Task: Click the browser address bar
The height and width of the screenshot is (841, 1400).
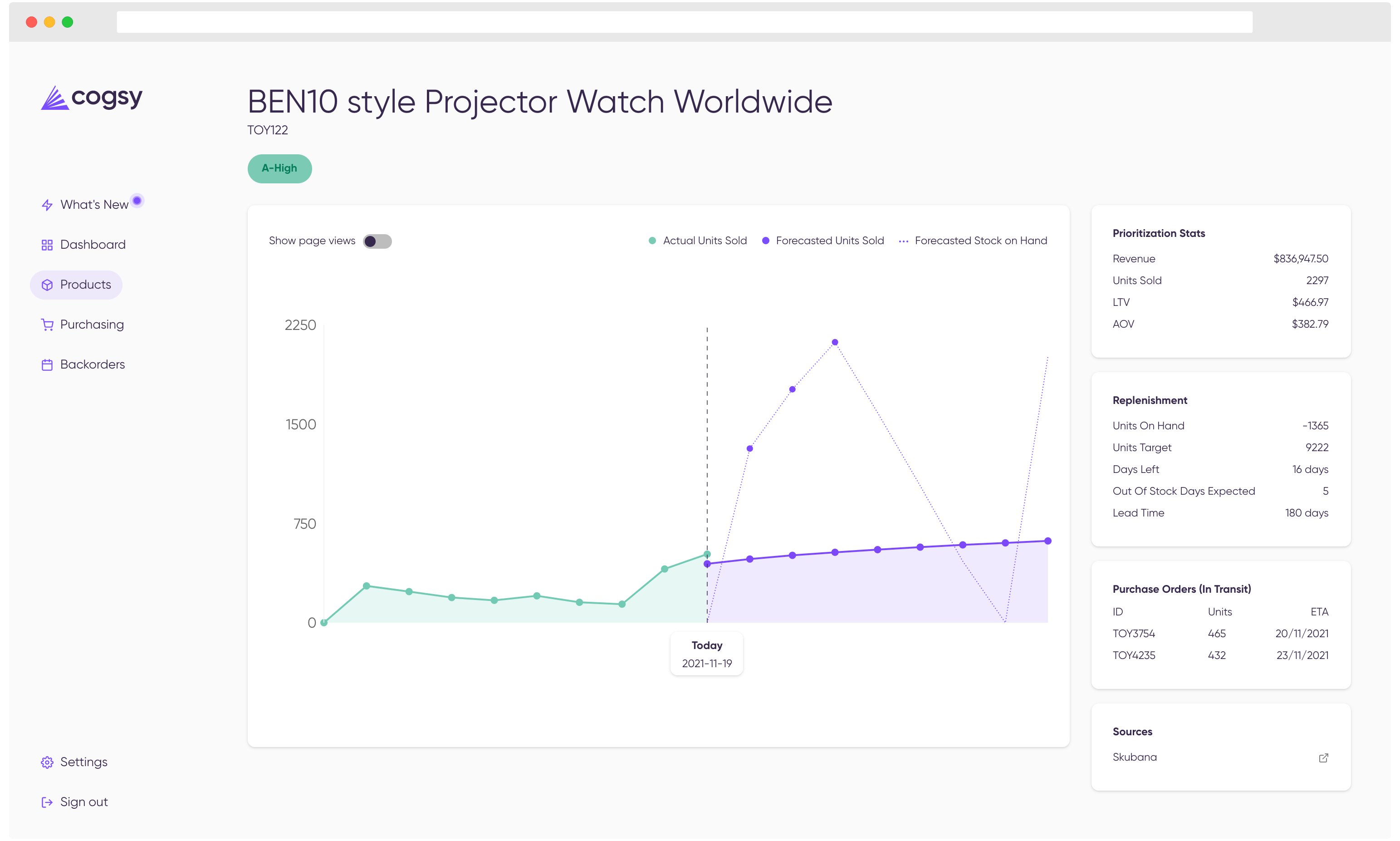Action: 684,22
